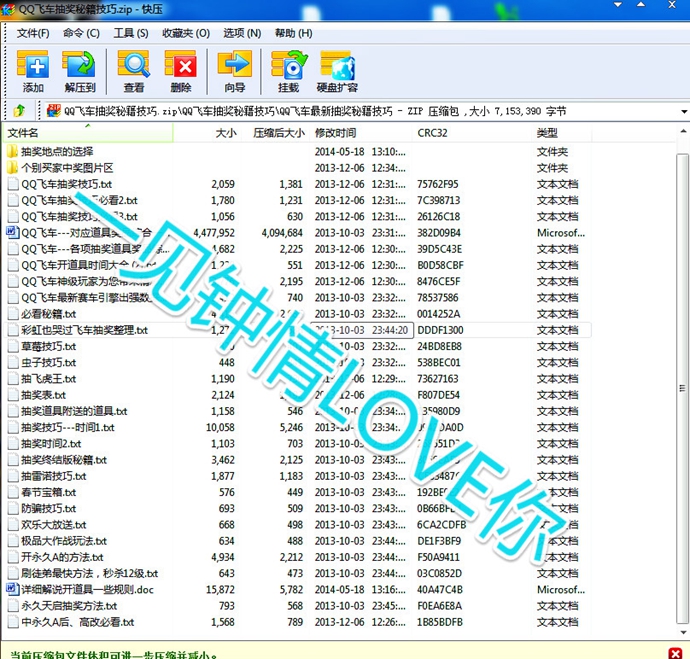Open the 命令(C) menu
Viewport: 690px width, 659px height.
pos(81,33)
